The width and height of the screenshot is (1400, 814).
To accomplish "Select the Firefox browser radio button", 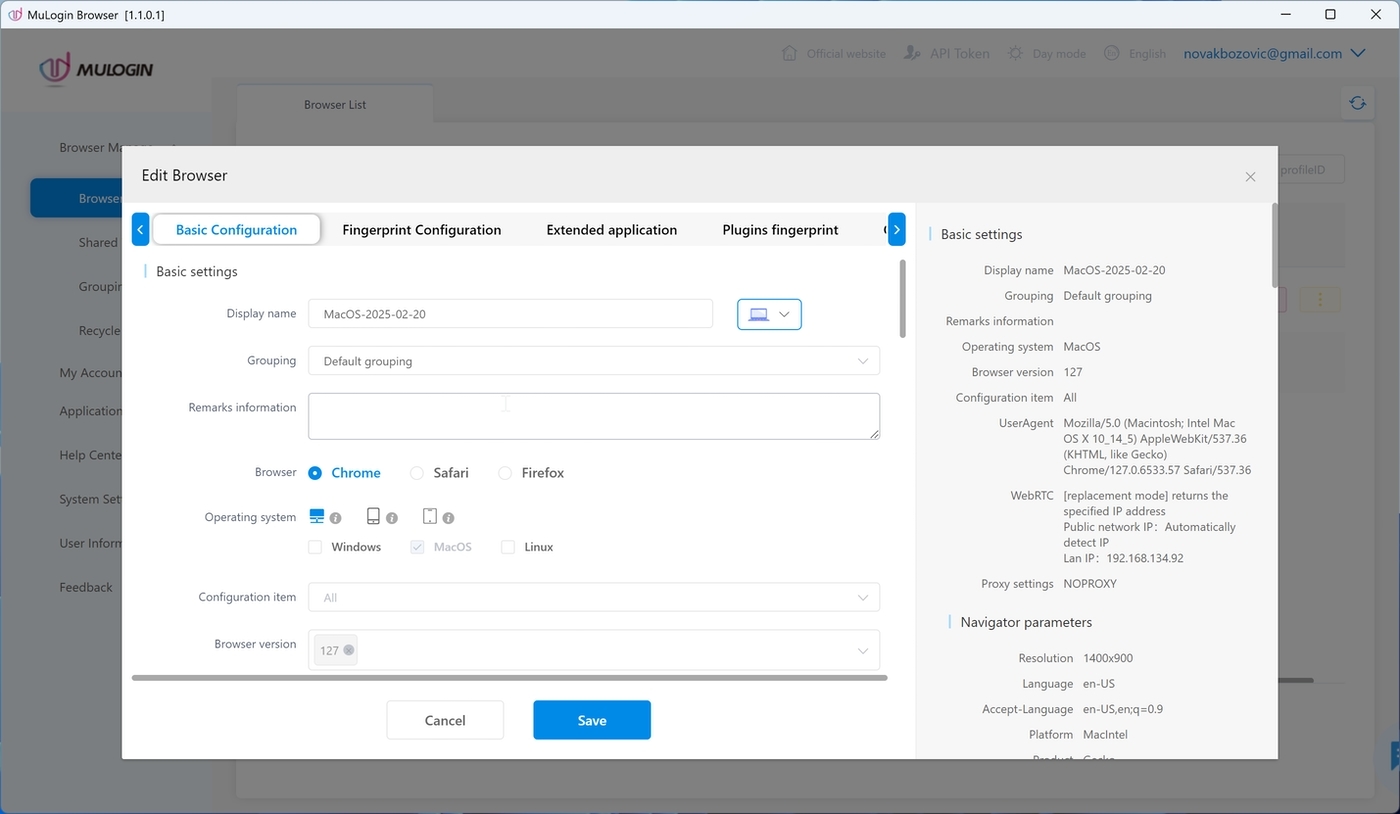I will click(x=505, y=473).
